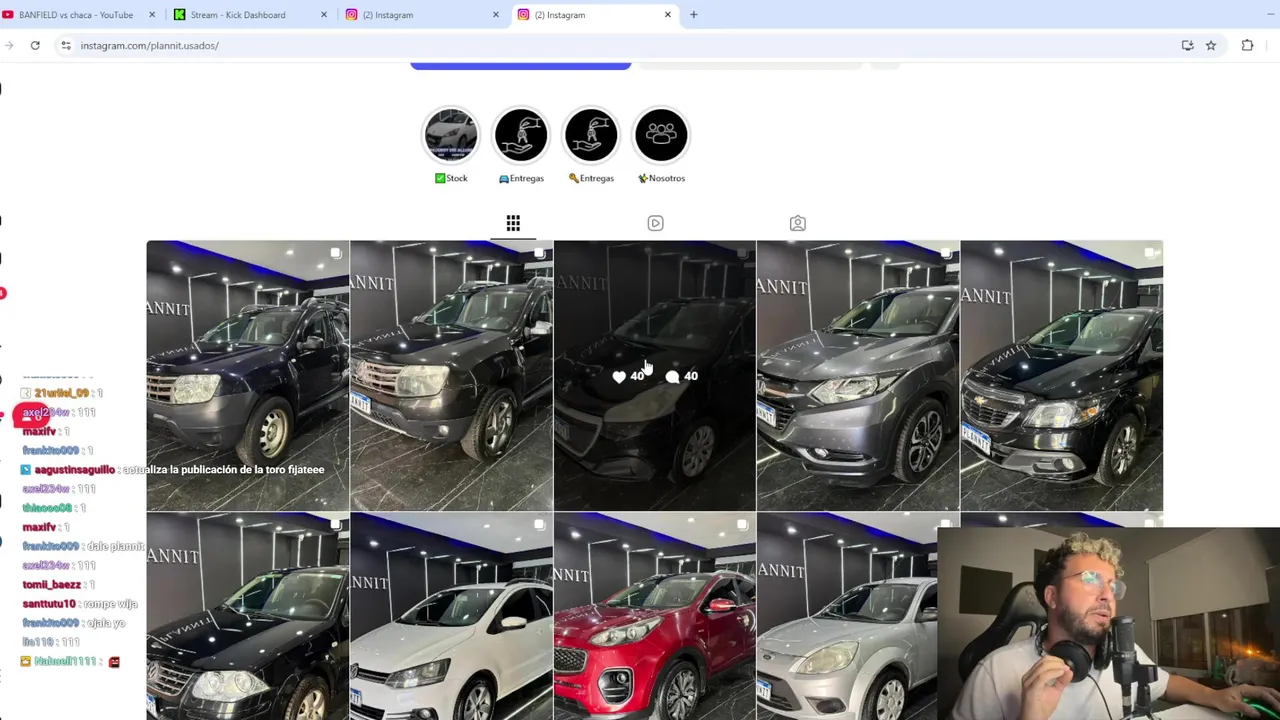The width and height of the screenshot is (1280, 720).
Task: Open second Duster front-view post
Action: 451,375
